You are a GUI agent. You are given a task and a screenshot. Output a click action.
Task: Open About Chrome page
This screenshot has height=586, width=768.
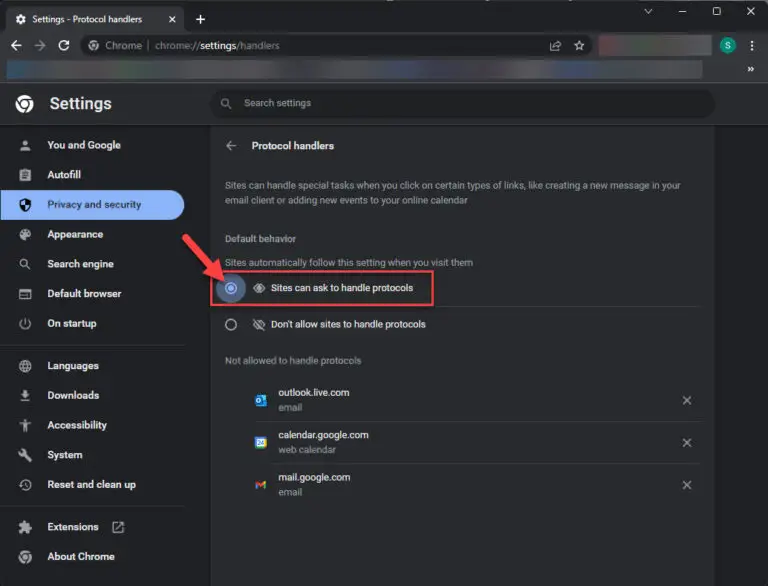point(81,557)
